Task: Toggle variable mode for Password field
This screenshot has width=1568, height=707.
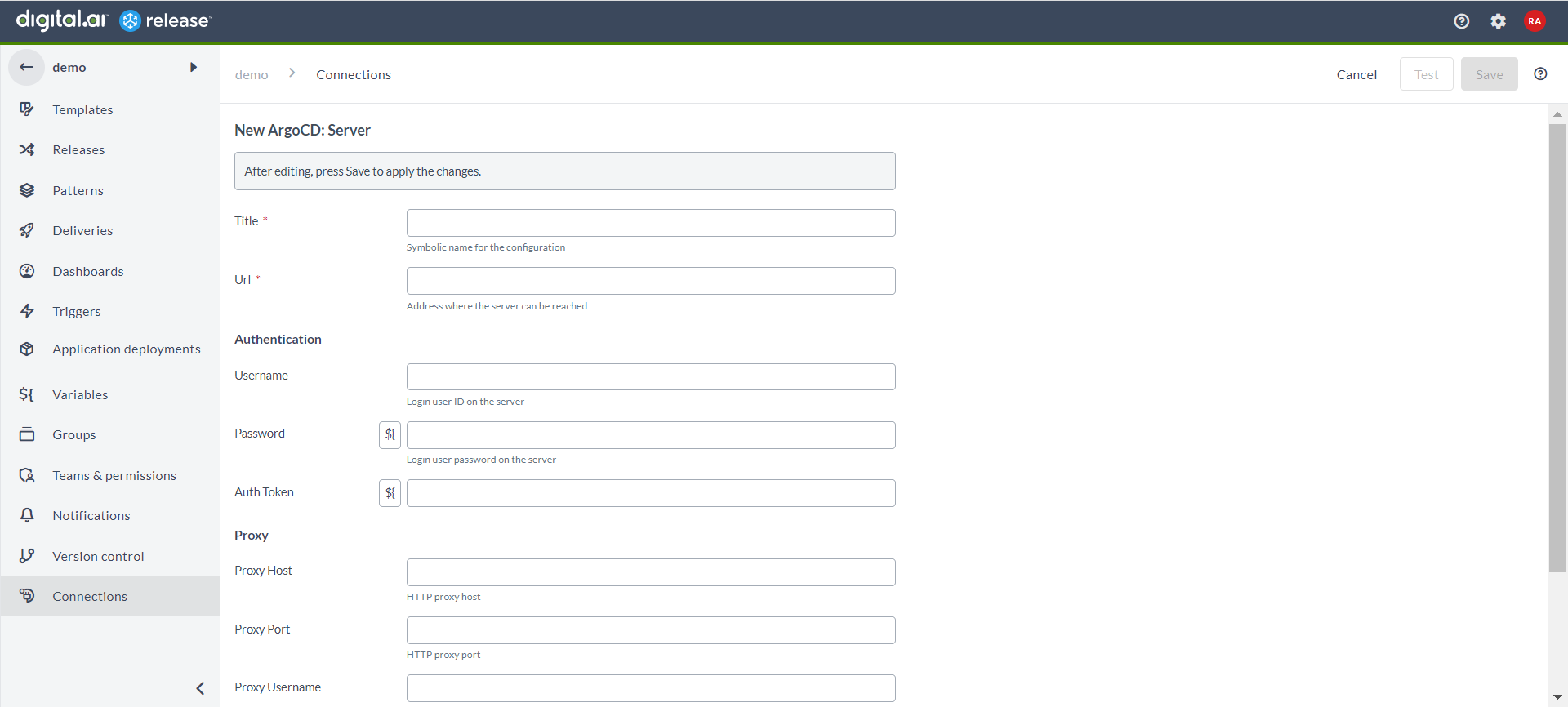Action: click(x=390, y=434)
